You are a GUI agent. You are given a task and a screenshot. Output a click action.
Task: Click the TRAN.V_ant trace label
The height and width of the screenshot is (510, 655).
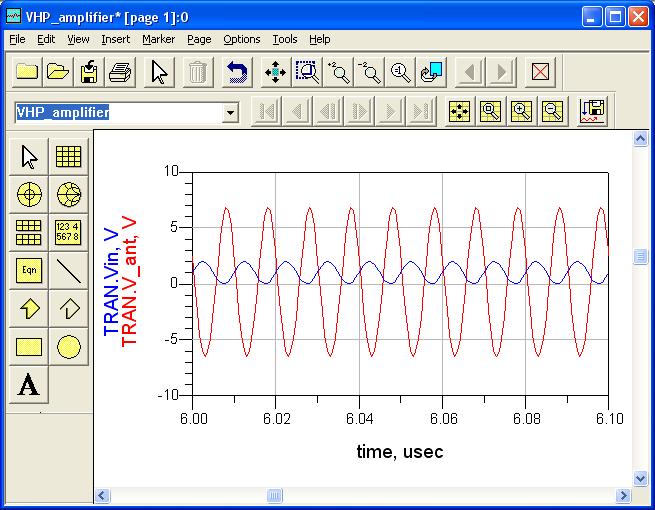pyautogui.click(x=129, y=280)
